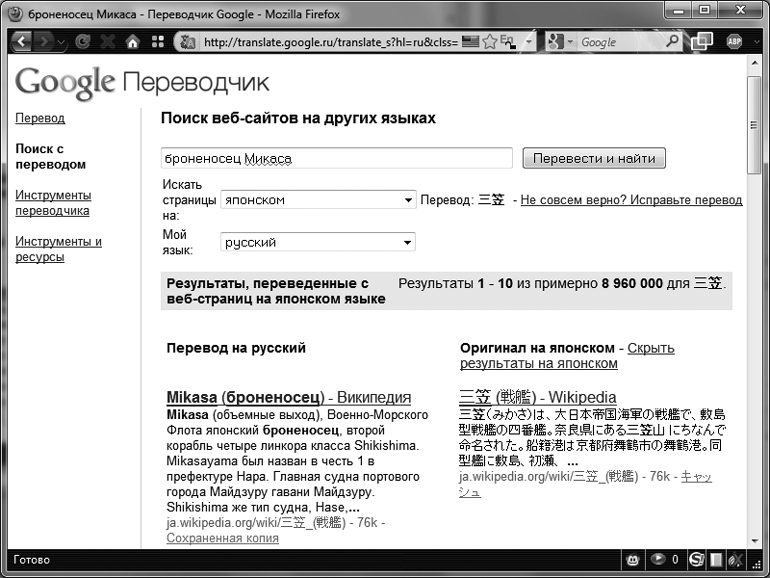Image resolution: width=770 pixels, height=578 pixels.
Task: Click the stop loading X icon
Action: click(107, 42)
